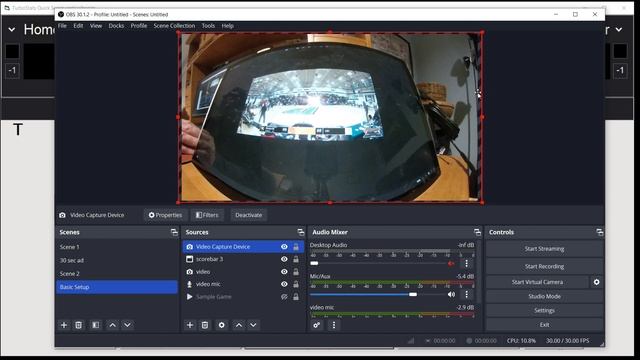The height and width of the screenshot is (360, 640).
Task: Lock the Sample Game source
Action: (x=296, y=297)
